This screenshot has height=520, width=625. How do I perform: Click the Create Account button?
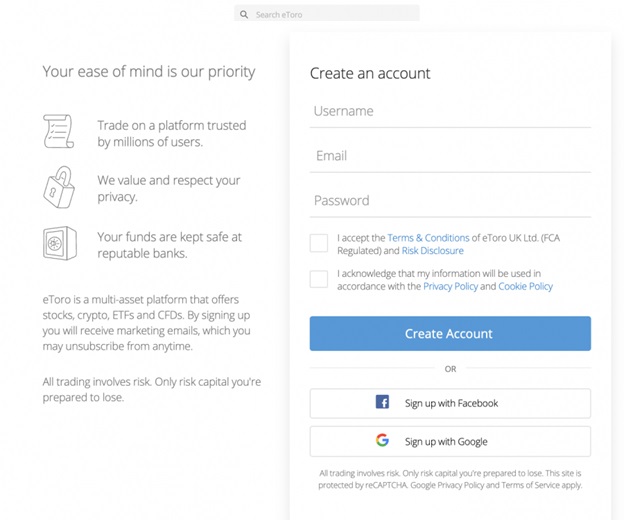[450, 334]
